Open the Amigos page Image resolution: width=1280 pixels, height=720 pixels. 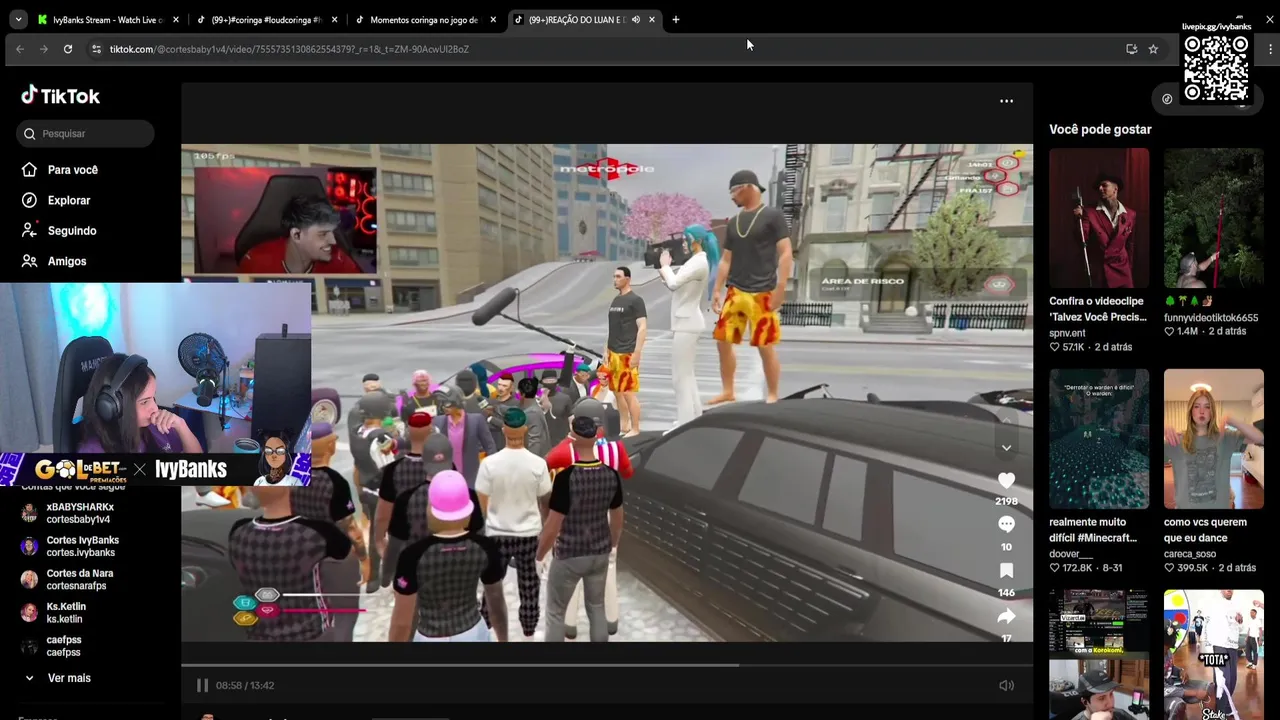tap(66, 261)
